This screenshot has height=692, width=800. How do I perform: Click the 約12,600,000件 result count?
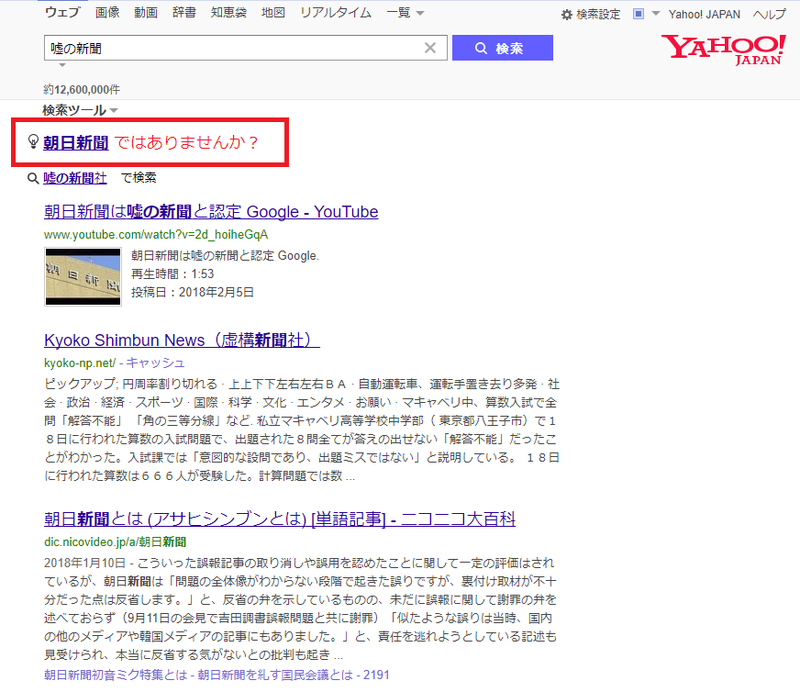(82, 89)
